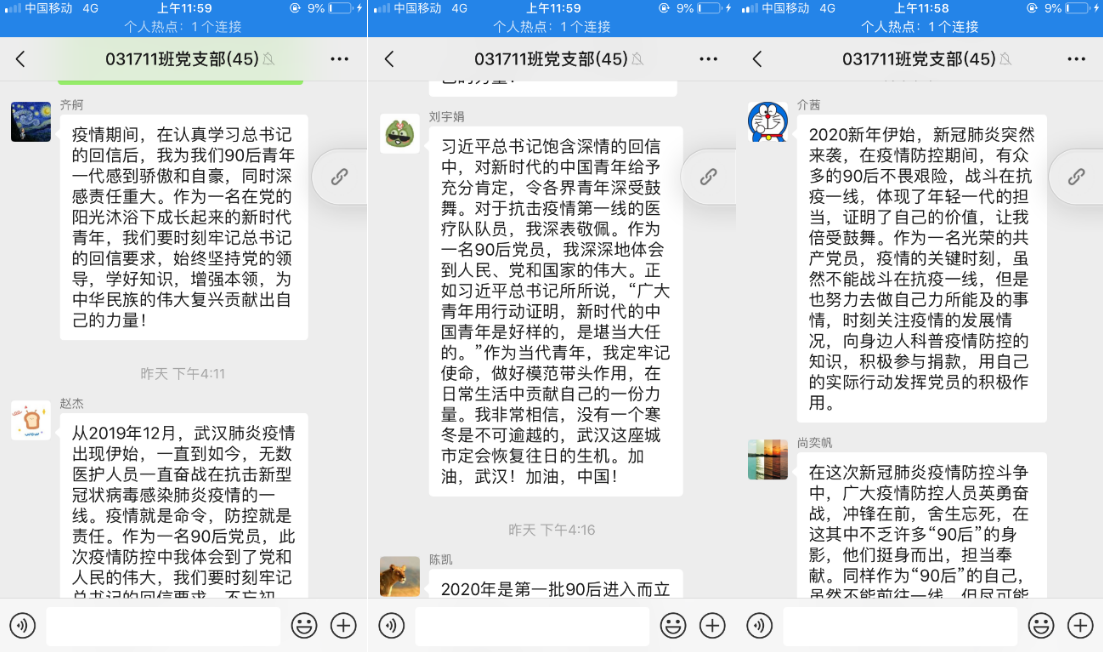Screen dimensions: 1103x652
Task: Tap floating link button beside 介茜's message
Action: pyautogui.click(x=1076, y=177)
